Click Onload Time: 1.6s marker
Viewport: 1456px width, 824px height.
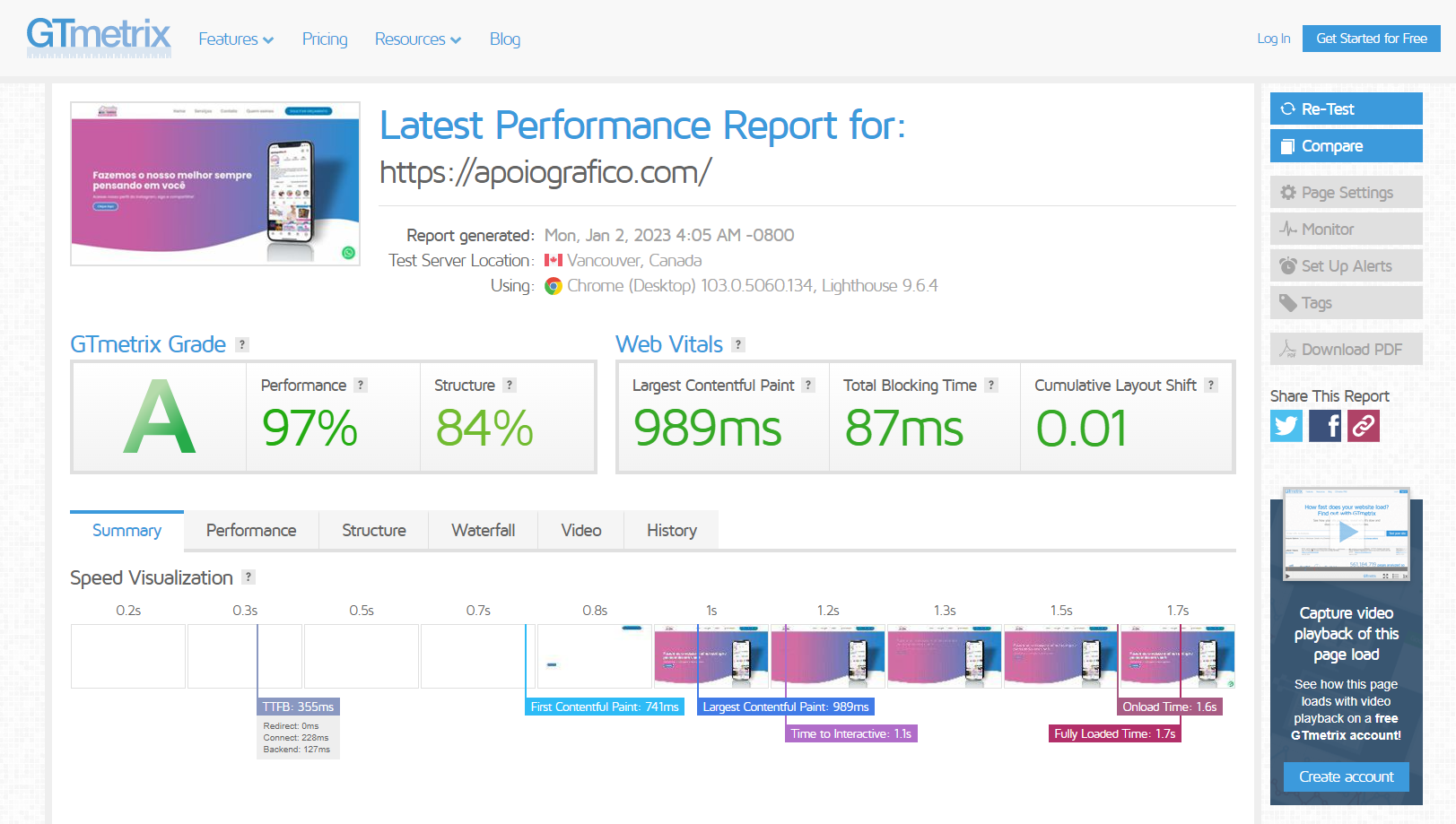(x=1170, y=707)
